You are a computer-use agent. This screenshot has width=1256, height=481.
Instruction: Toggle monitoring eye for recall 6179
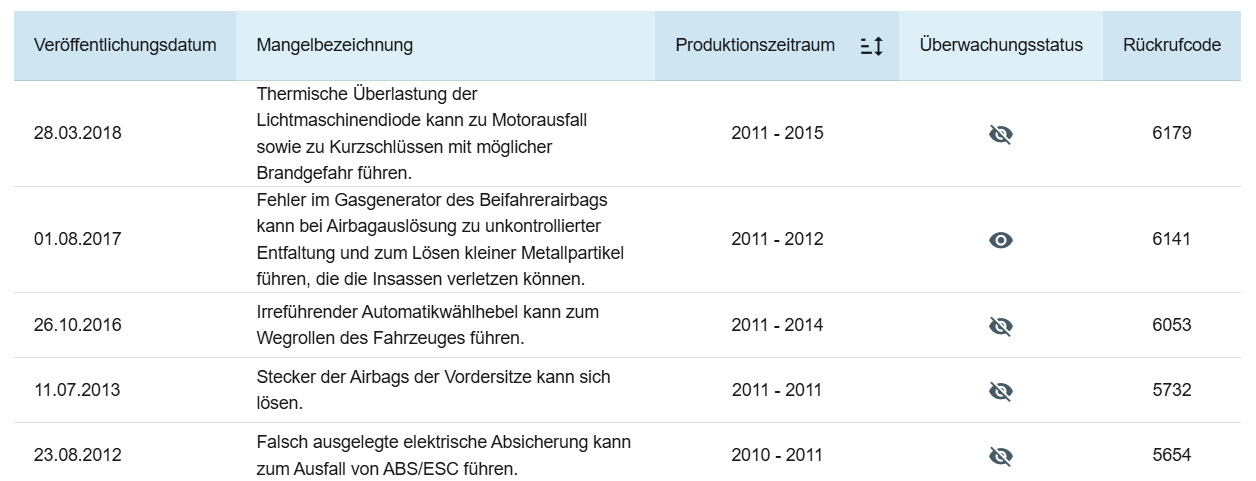(x=1000, y=134)
